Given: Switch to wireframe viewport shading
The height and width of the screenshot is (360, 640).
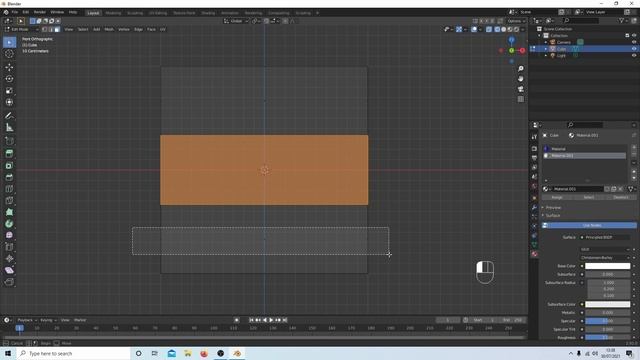Looking at the screenshot, I should pos(497,29).
